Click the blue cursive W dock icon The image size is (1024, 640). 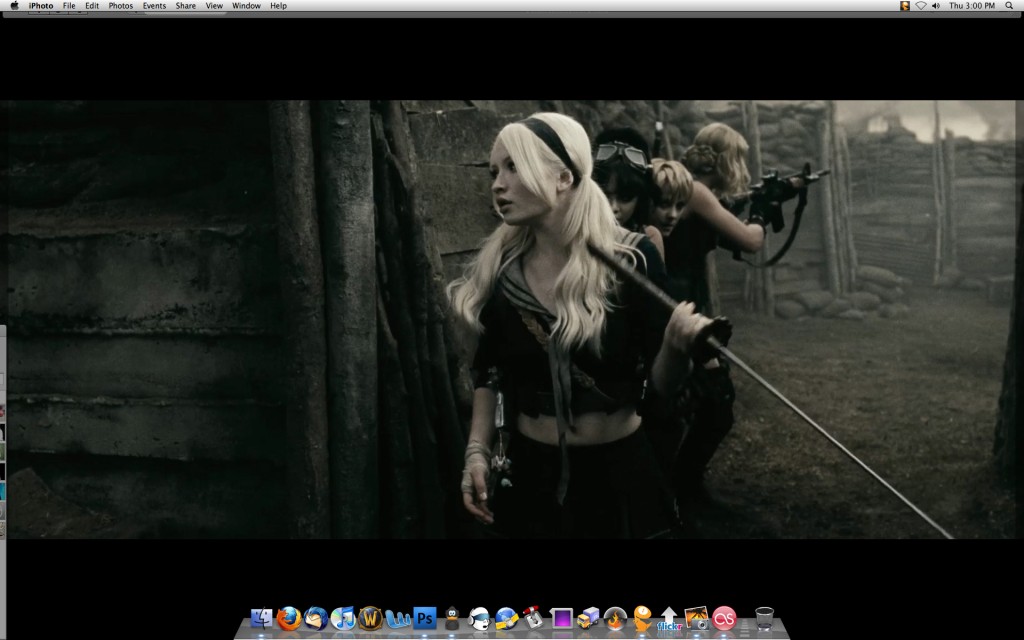pyautogui.click(x=397, y=618)
